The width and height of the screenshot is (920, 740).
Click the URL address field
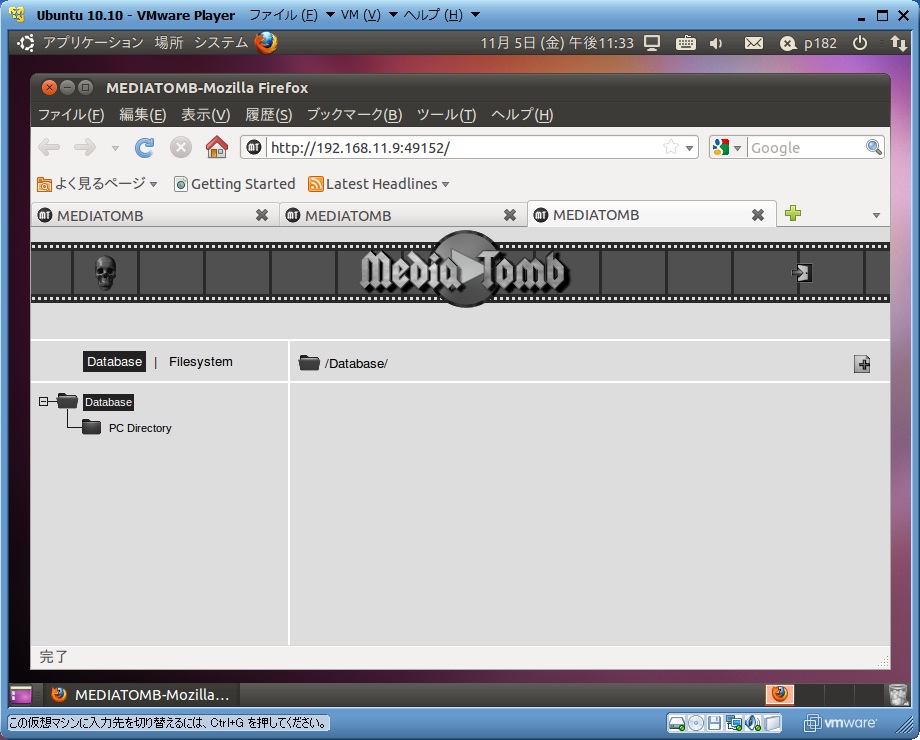coord(464,147)
